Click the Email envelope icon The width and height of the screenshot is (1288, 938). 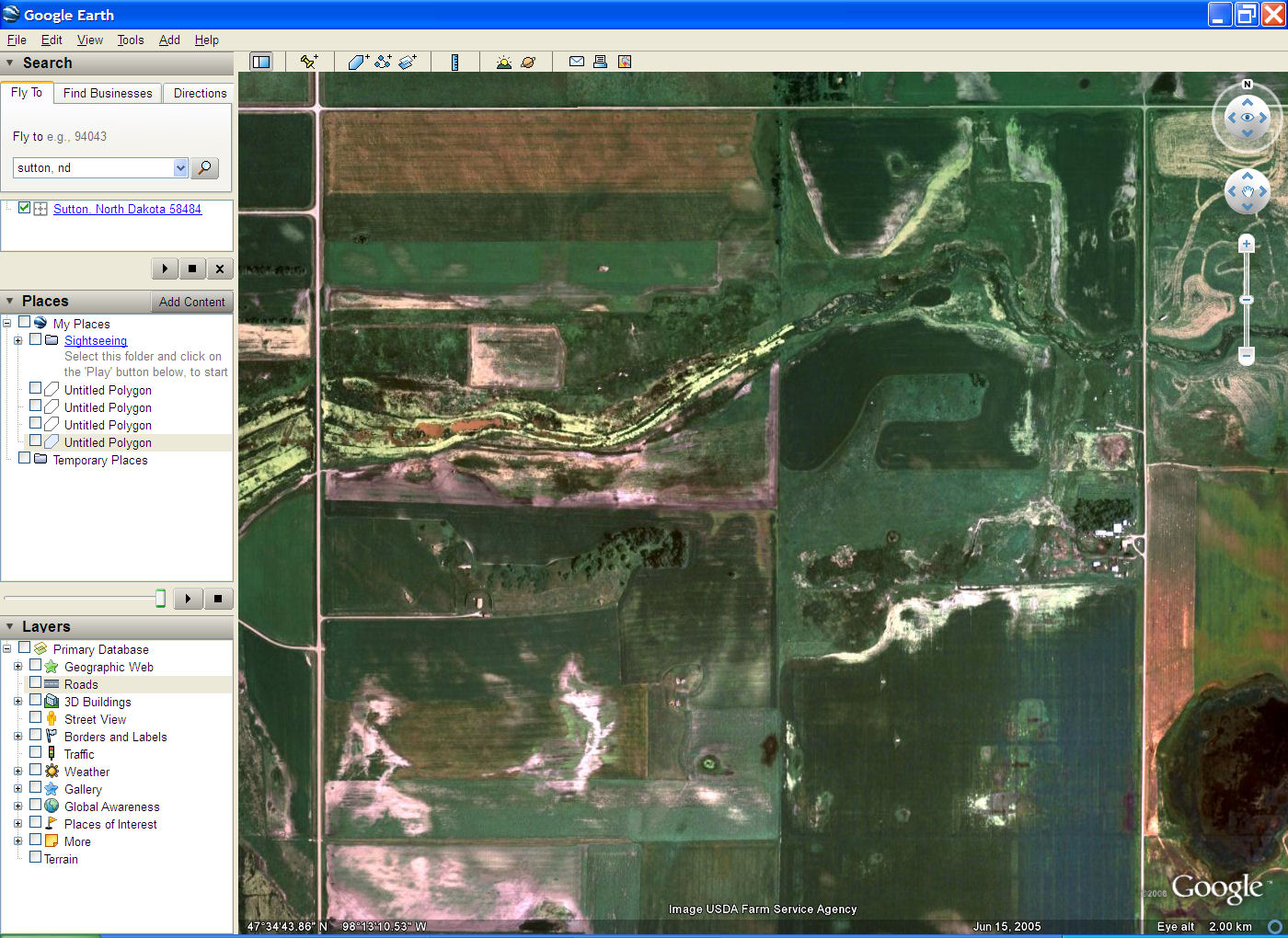(577, 62)
